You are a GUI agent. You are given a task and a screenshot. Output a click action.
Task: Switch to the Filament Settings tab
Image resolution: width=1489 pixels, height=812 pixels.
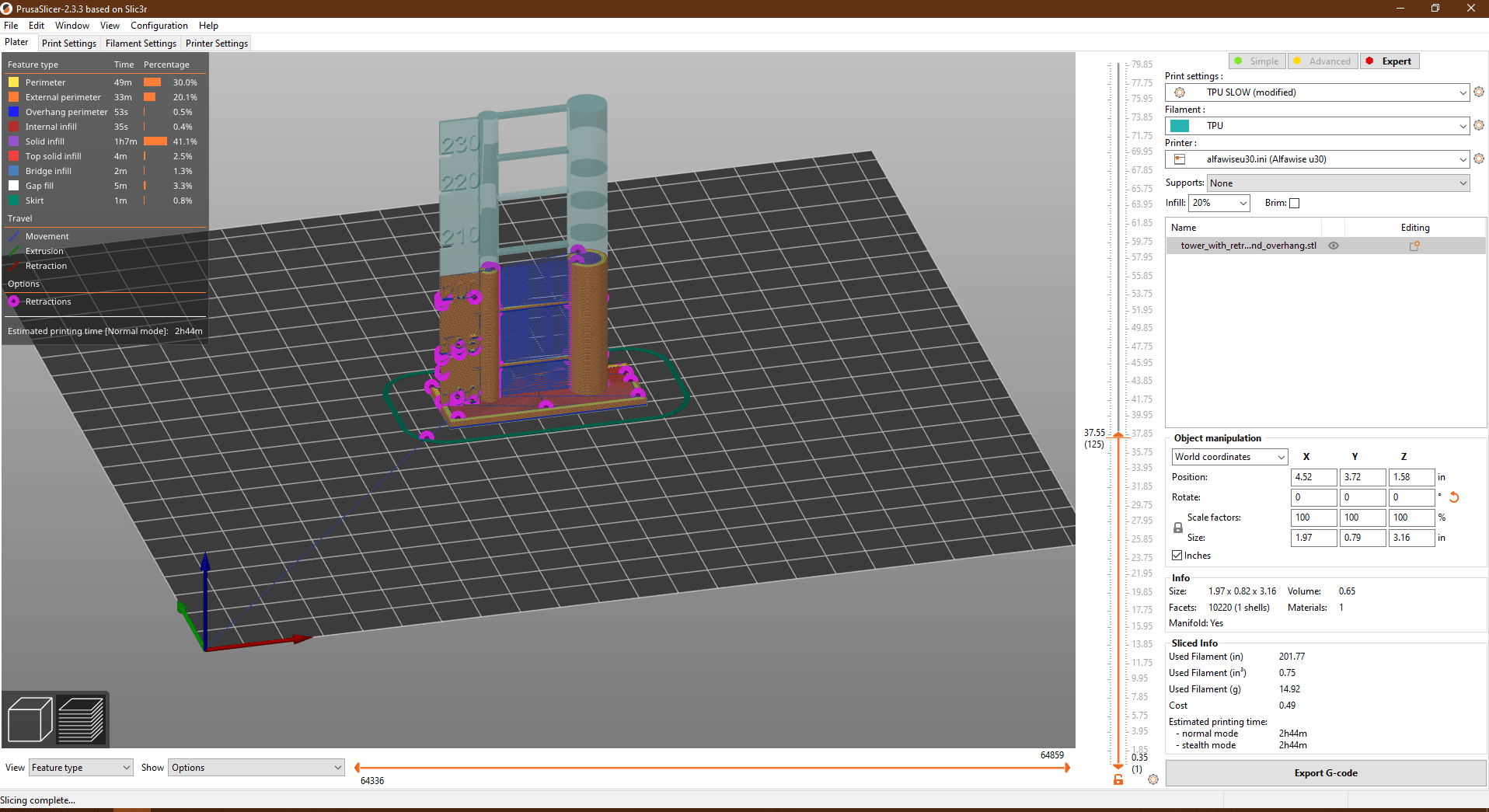pos(141,43)
